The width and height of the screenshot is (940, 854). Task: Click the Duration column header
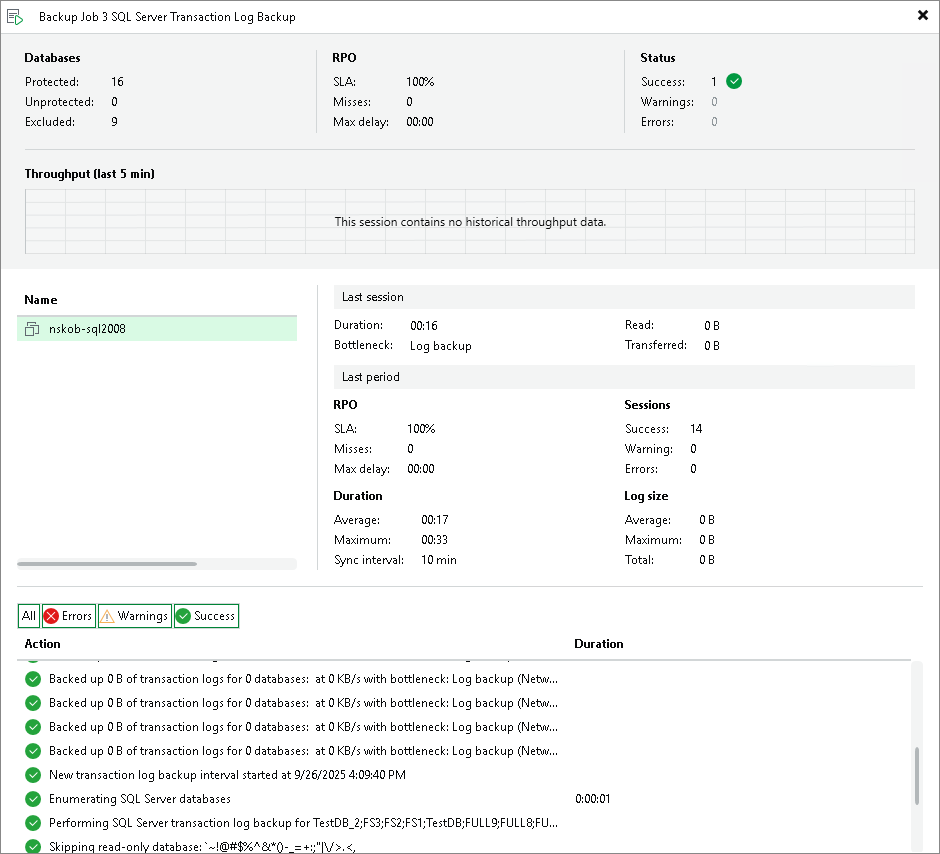point(599,644)
